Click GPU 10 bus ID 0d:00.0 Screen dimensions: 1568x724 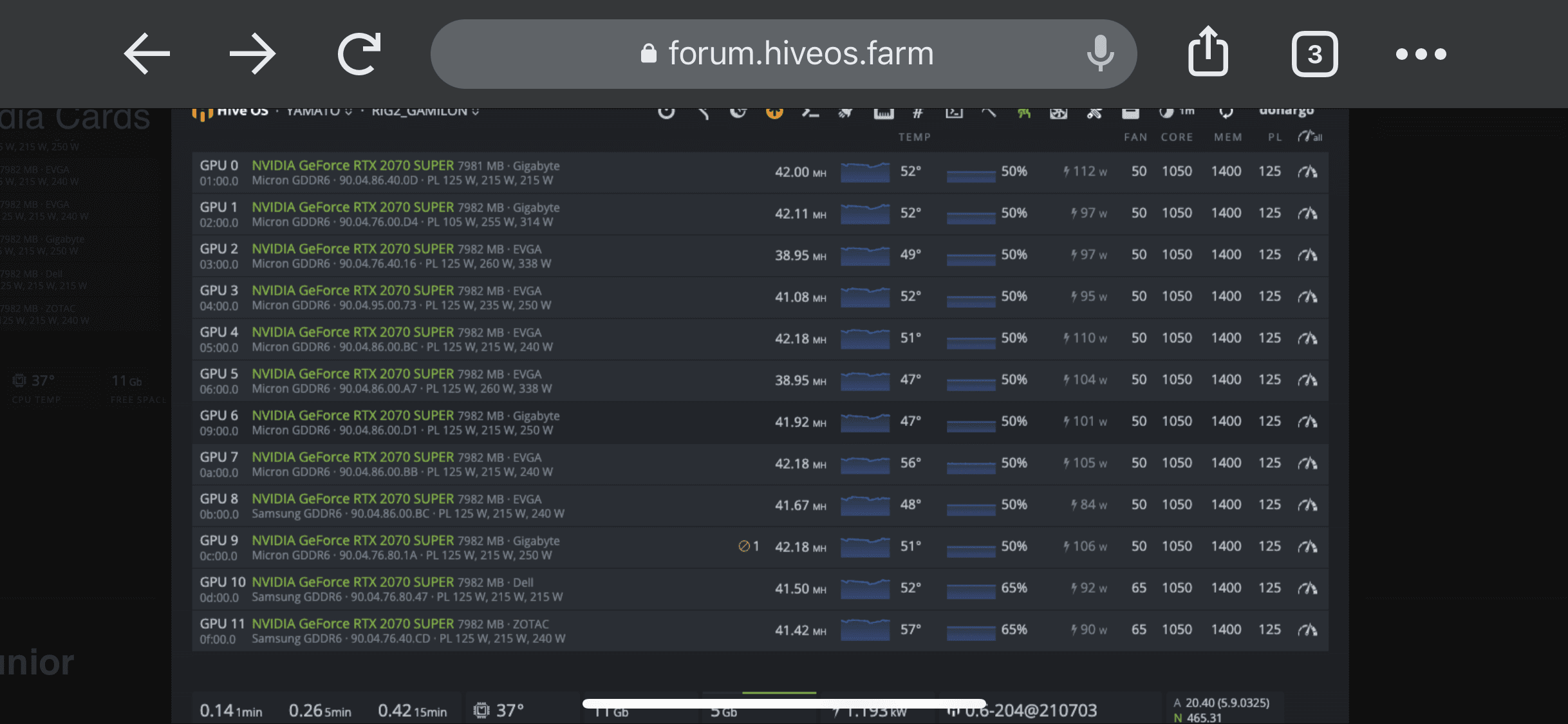pos(219,598)
